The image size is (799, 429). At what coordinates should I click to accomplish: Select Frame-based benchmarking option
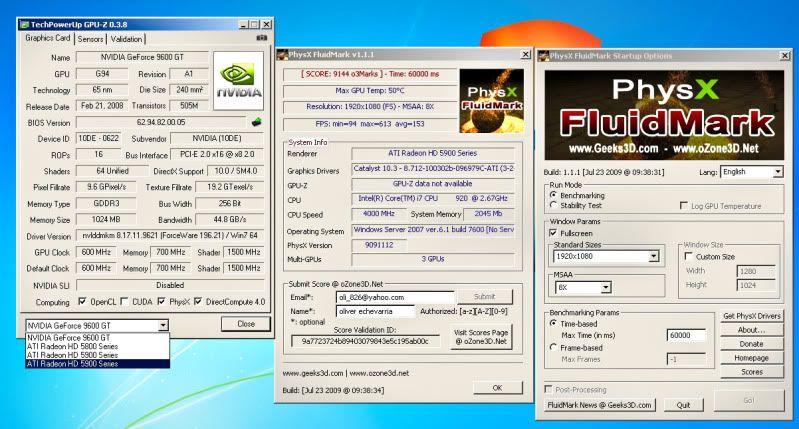[x=555, y=346]
